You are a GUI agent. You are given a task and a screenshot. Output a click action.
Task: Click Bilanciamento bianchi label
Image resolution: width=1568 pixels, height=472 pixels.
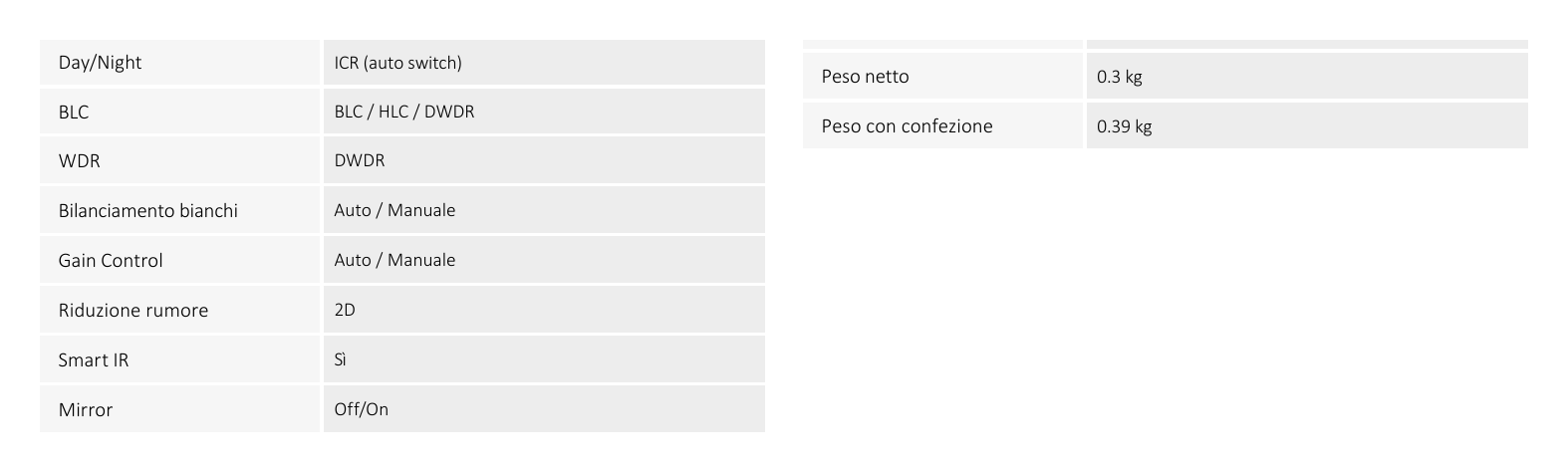click(147, 211)
